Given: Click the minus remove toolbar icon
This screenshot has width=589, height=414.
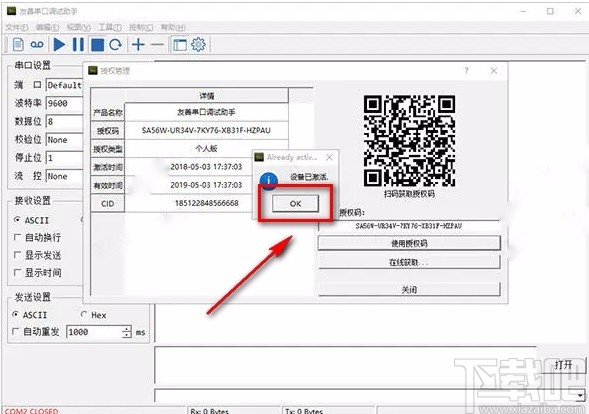Looking at the screenshot, I should pyautogui.click(x=157, y=45).
